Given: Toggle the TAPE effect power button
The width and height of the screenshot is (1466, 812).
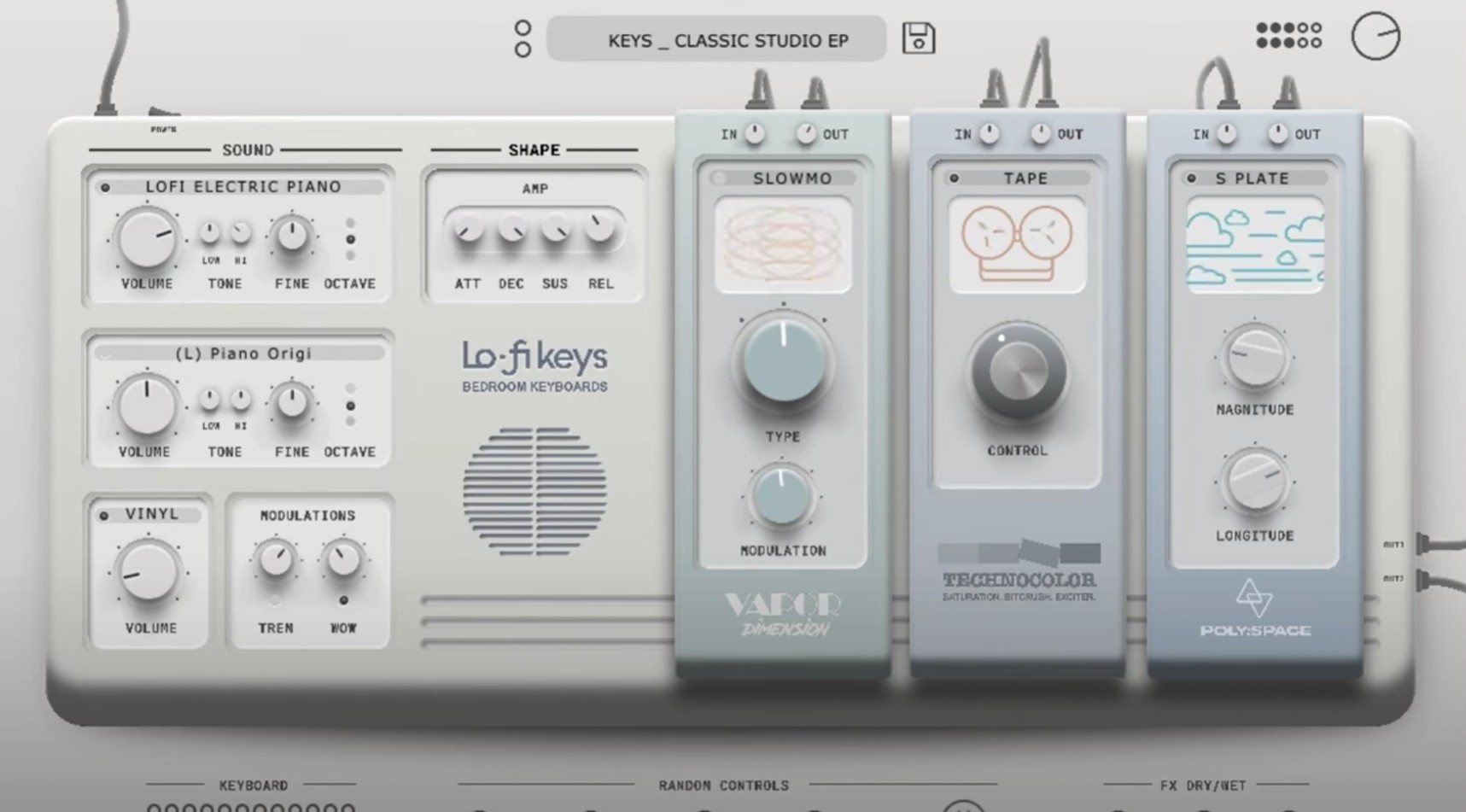Looking at the screenshot, I should (x=954, y=178).
